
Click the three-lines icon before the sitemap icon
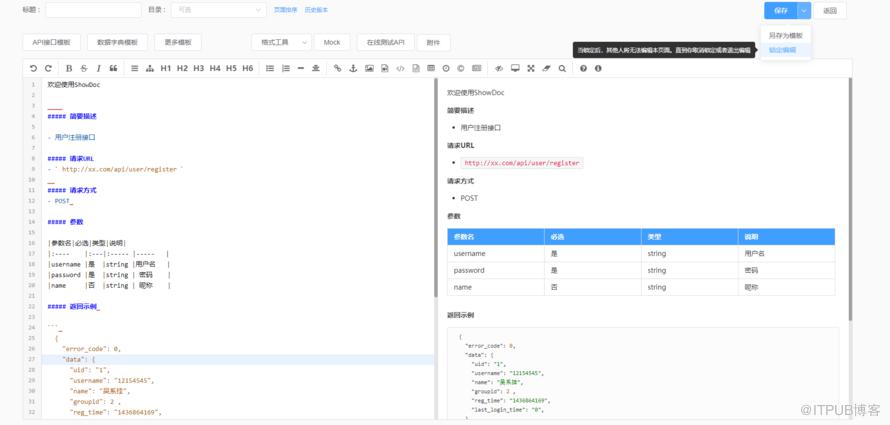[x=135, y=68]
